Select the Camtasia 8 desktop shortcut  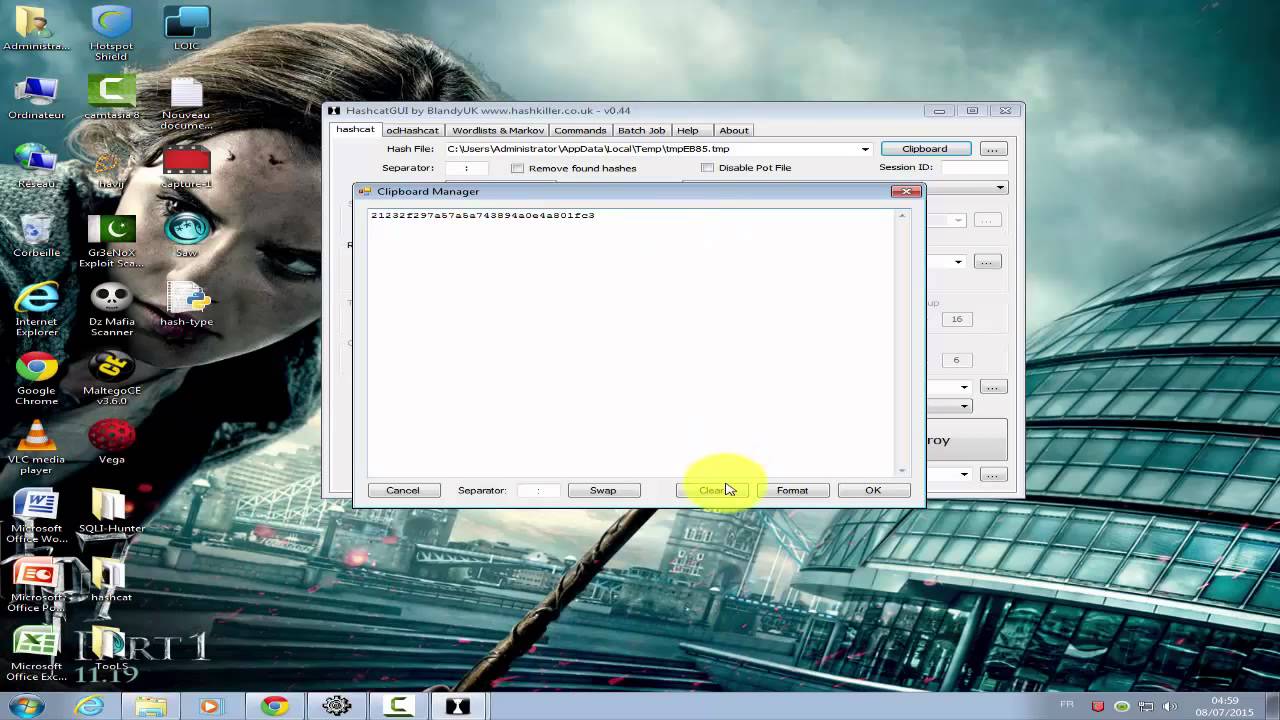111,97
